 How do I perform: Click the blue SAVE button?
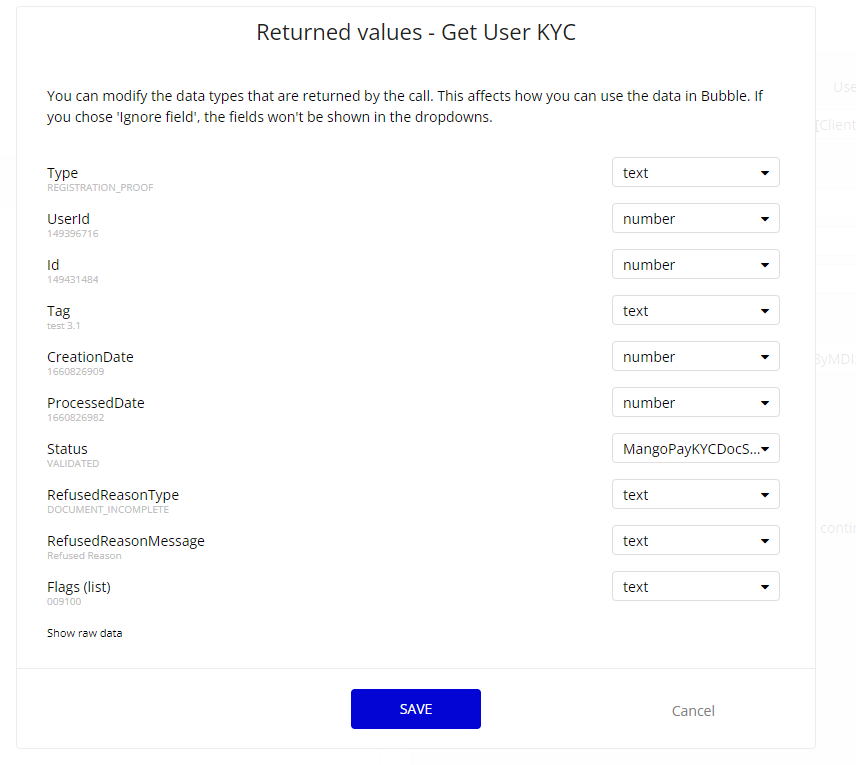tap(416, 709)
